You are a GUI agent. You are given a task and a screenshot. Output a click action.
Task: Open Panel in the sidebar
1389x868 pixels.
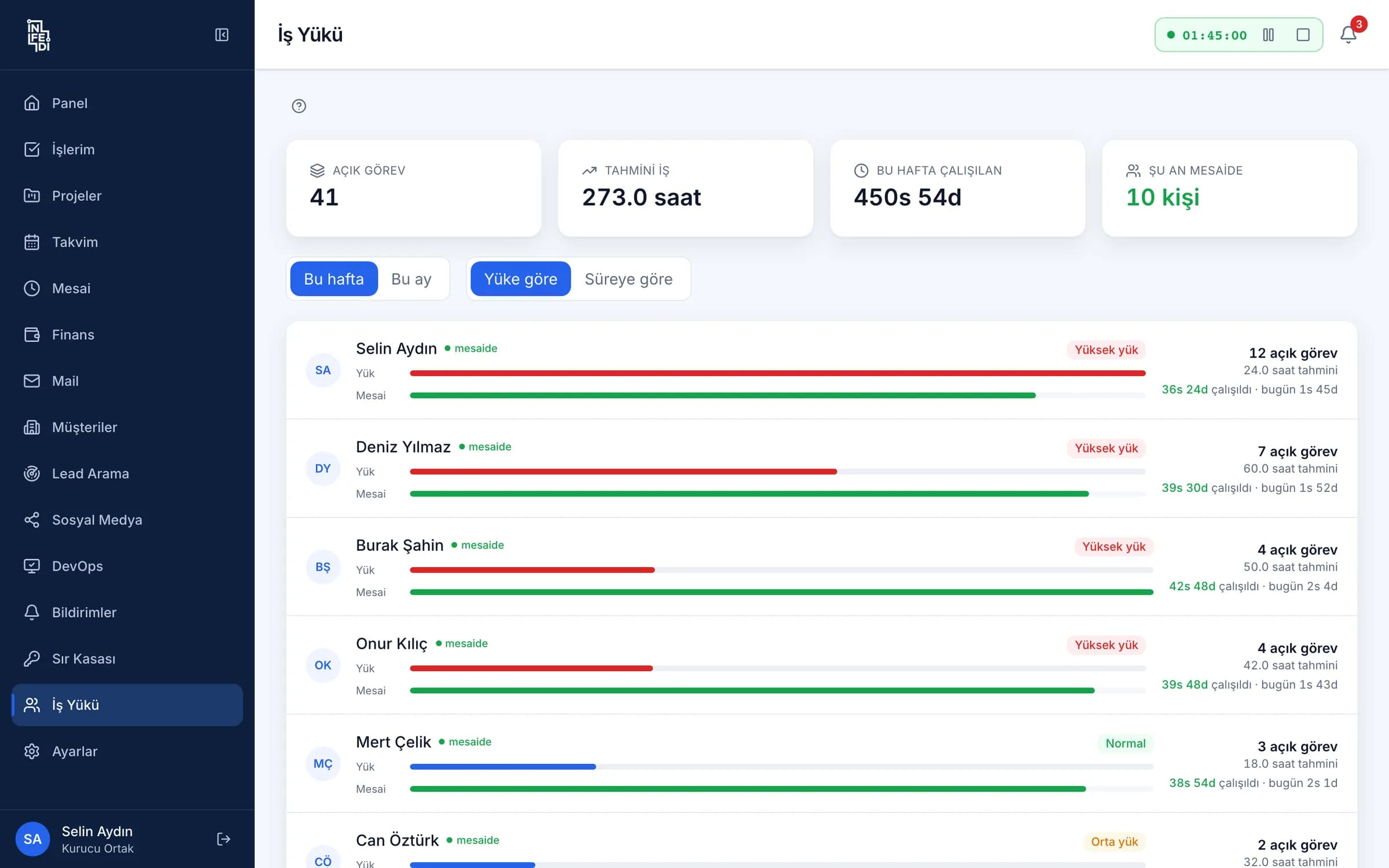[127, 103]
